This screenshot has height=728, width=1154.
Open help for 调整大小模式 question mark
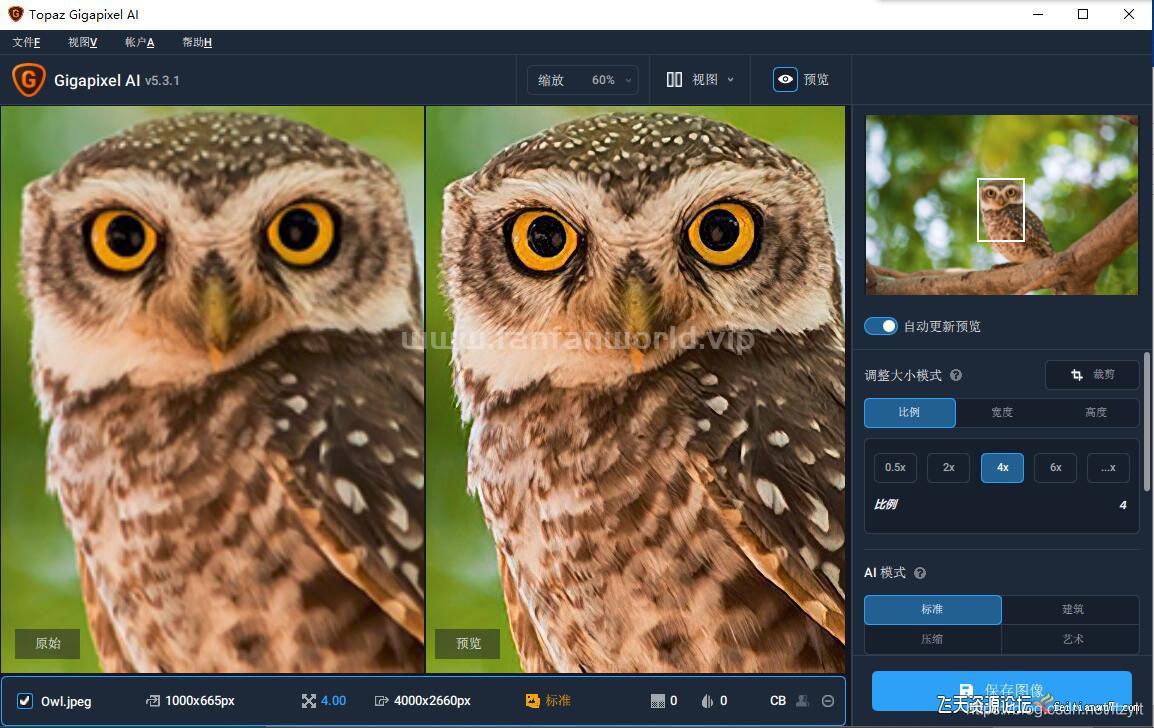(956, 376)
